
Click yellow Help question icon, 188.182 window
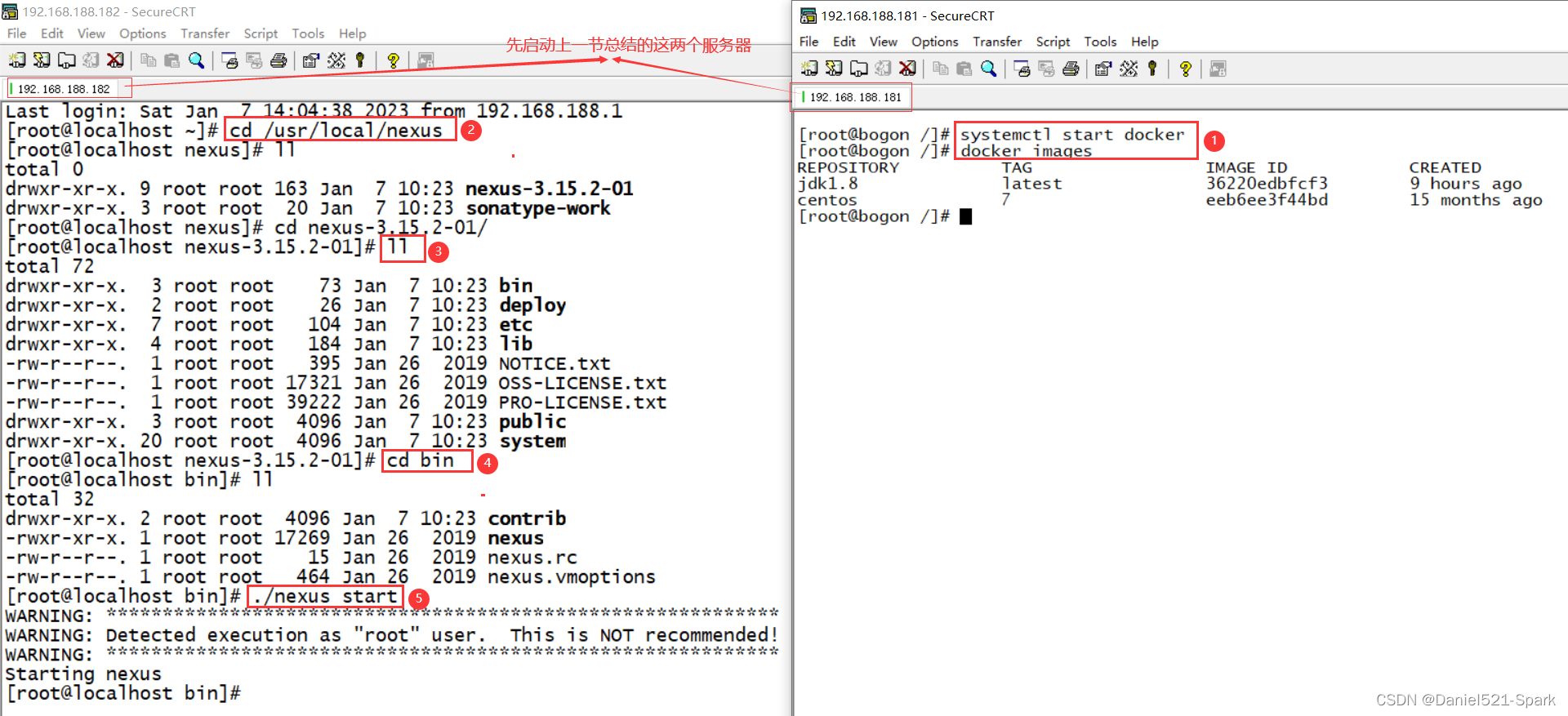tap(393, 60)
